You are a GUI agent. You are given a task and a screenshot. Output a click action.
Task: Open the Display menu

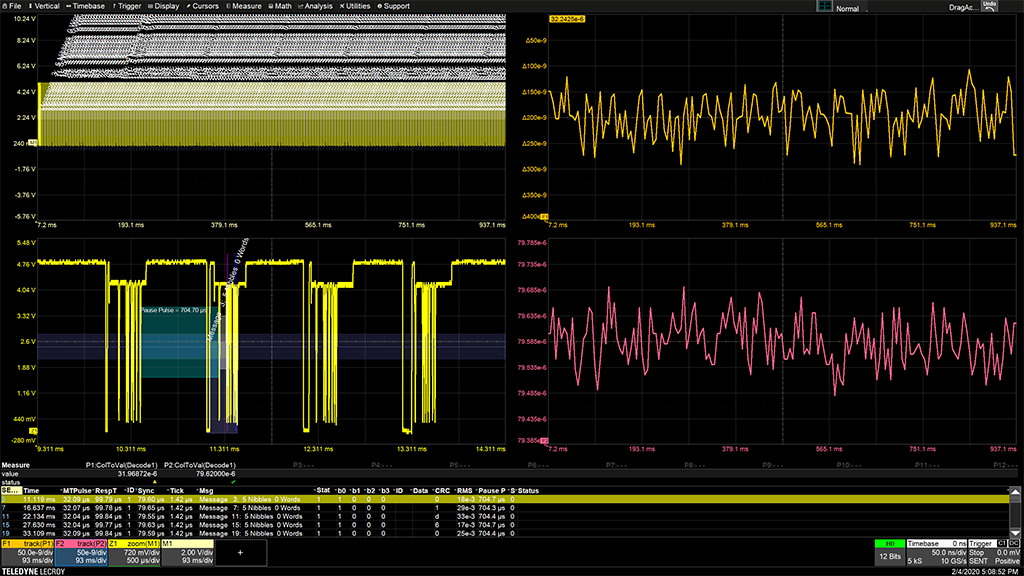tap(164, 6)
